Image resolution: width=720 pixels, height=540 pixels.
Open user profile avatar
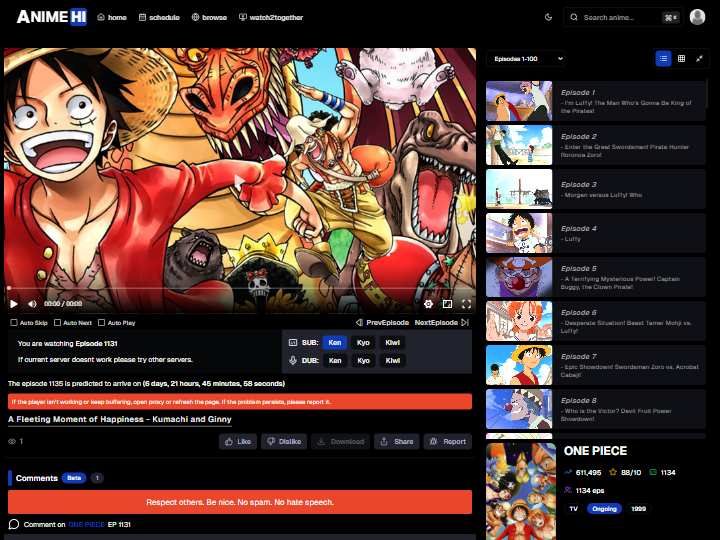coord(696,17)
